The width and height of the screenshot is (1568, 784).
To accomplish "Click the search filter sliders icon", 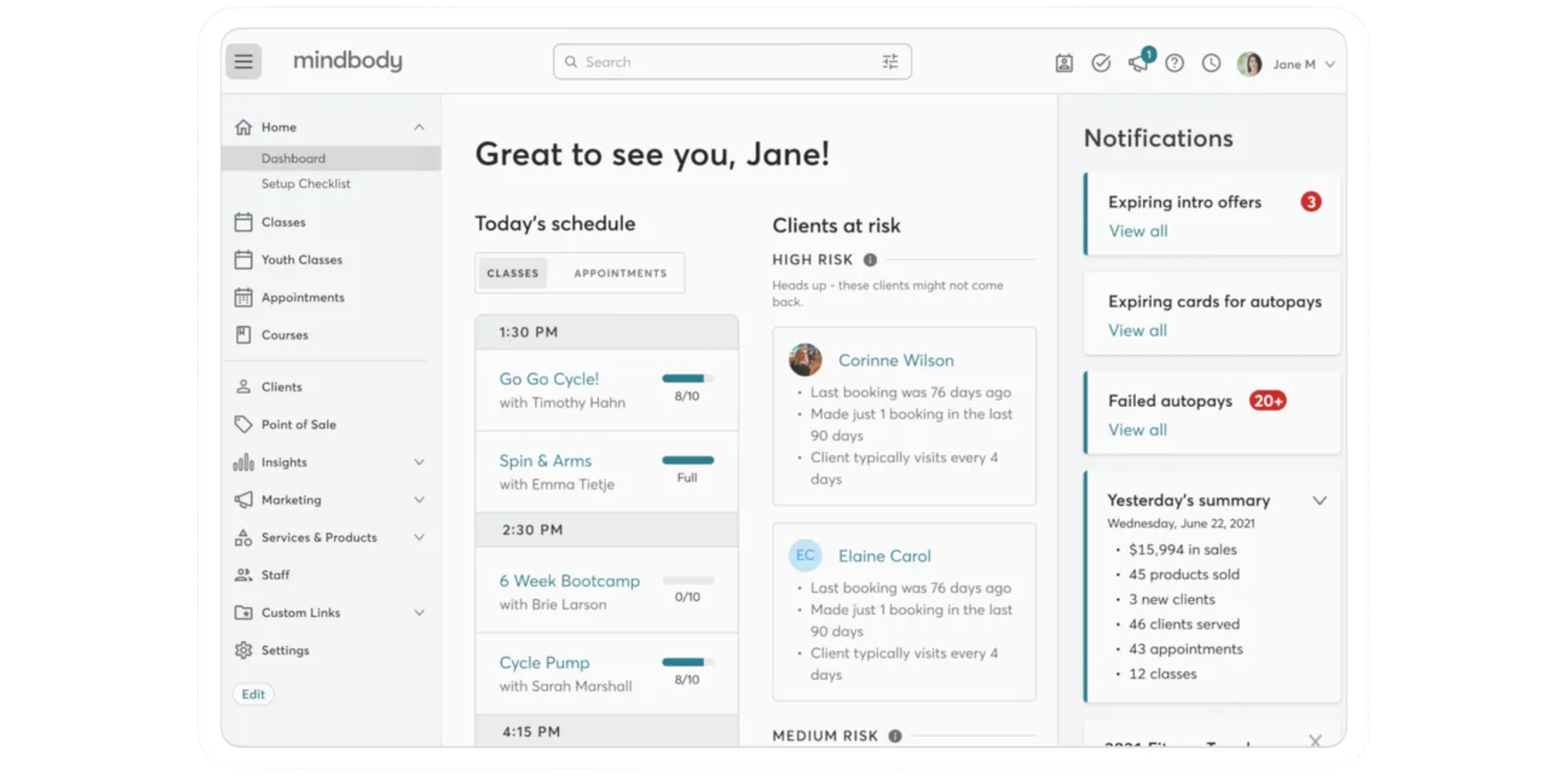I will (x=890, y=62).
